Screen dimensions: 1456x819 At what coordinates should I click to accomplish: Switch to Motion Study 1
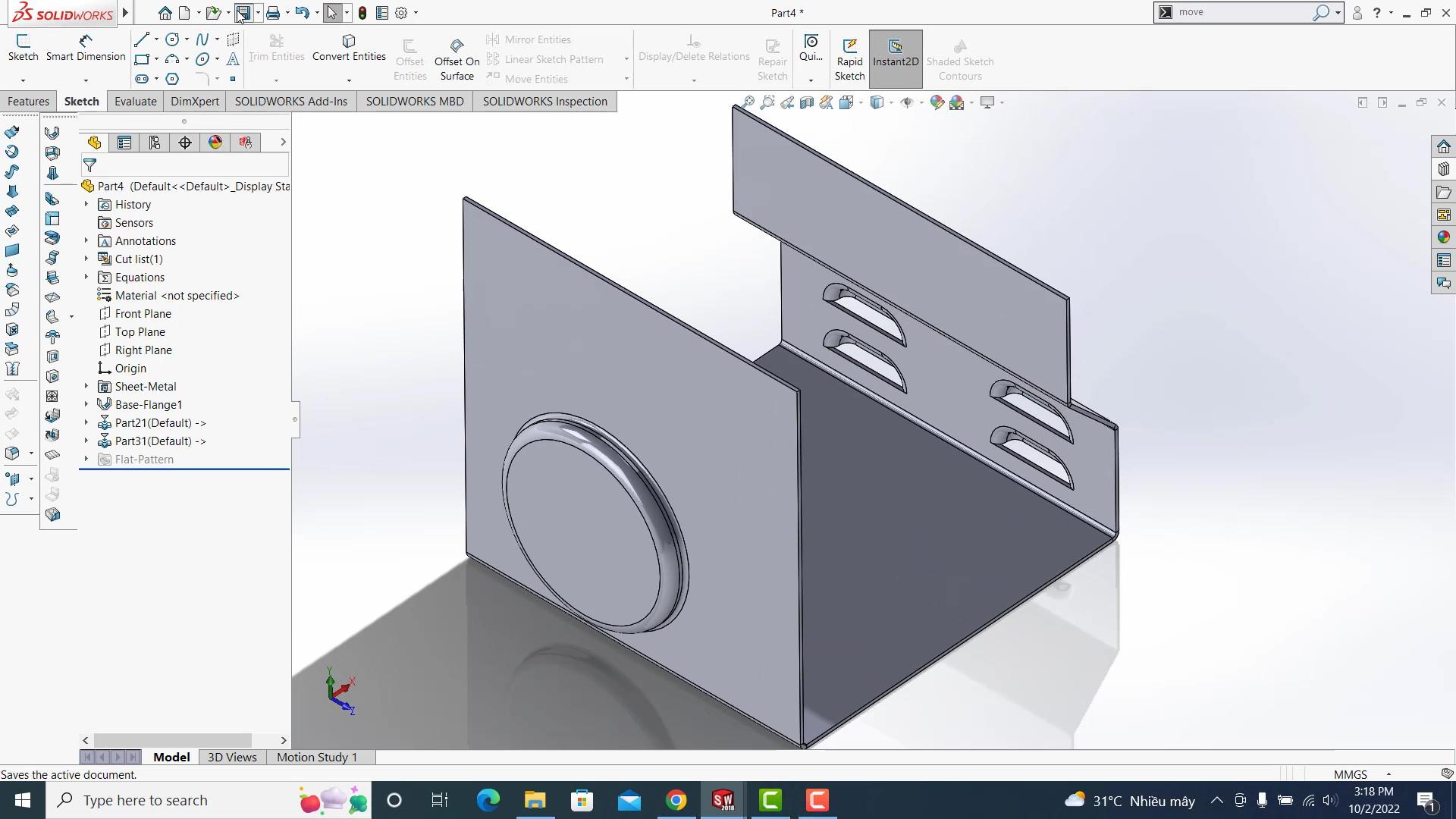(x=317, y=757)
